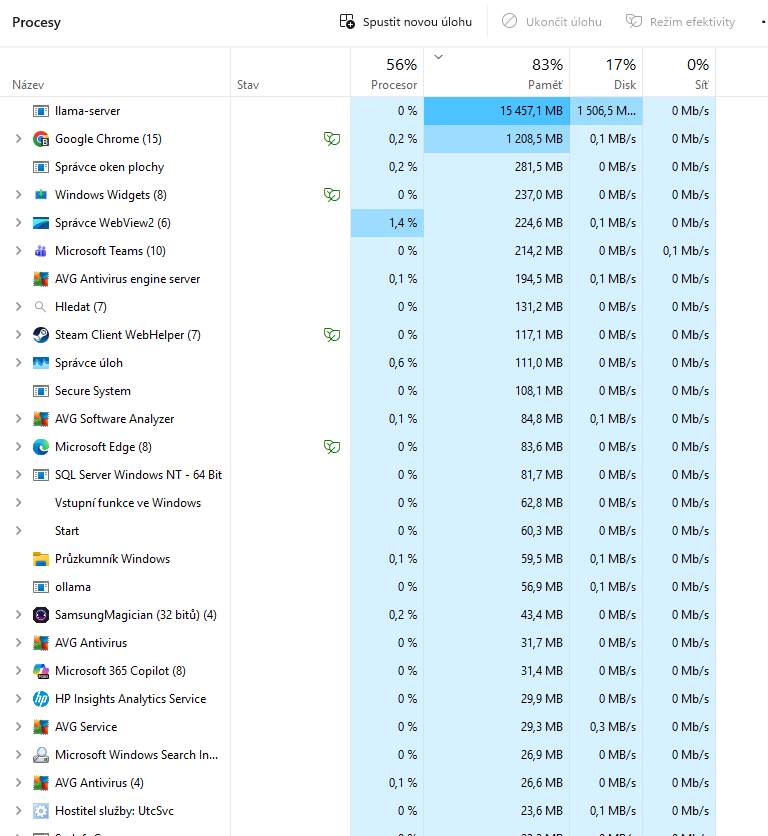Select the AVG Antivirus 31,7 MB memory cell
This screenshot has height=836, width=768.
(497, 642)
